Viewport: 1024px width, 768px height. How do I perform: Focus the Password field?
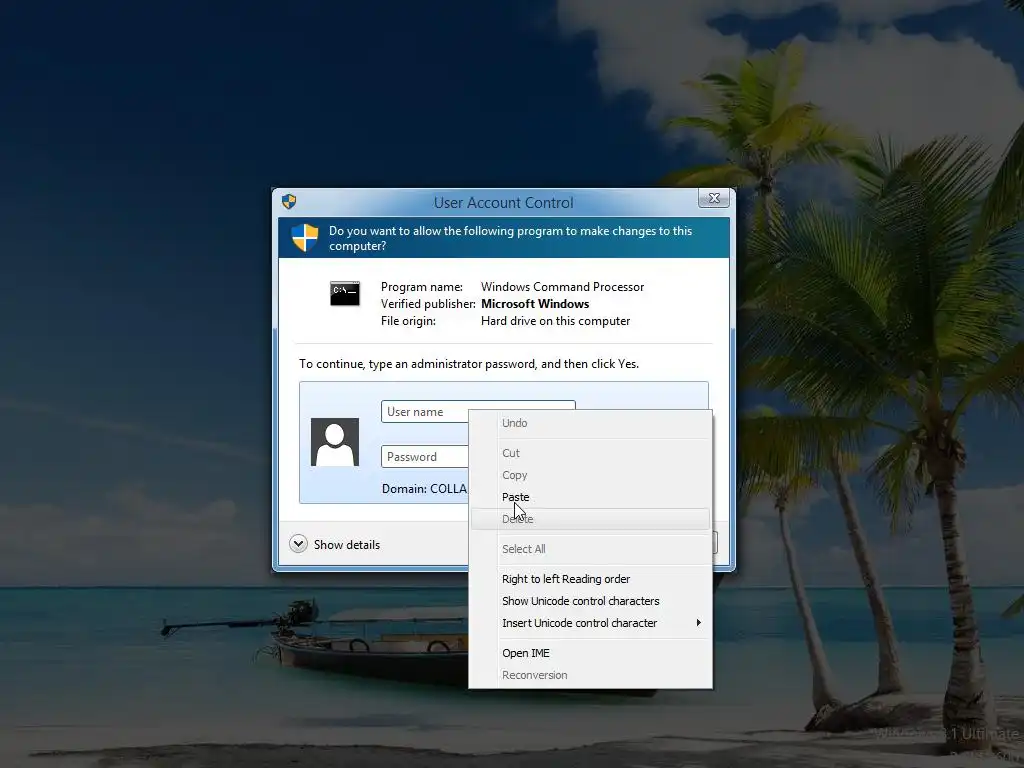(x=424, y=456)
